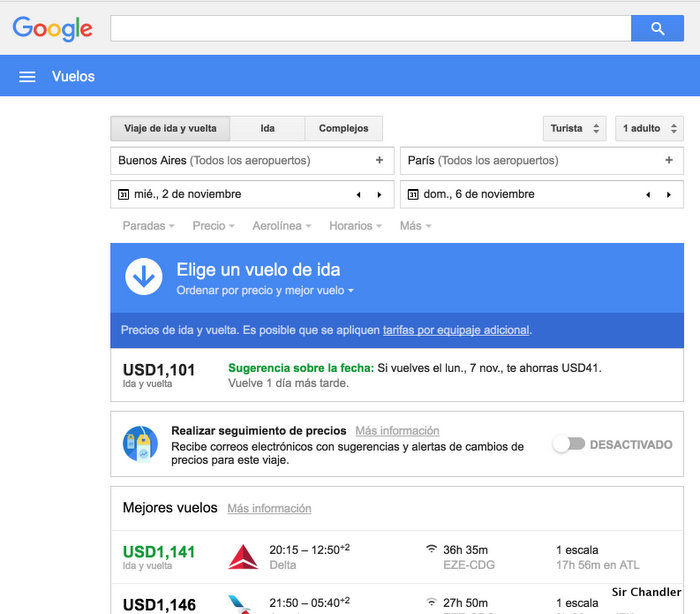Click the Delta airline logo
The width and height of the screenshot is (700, 614).
point(243,557)
